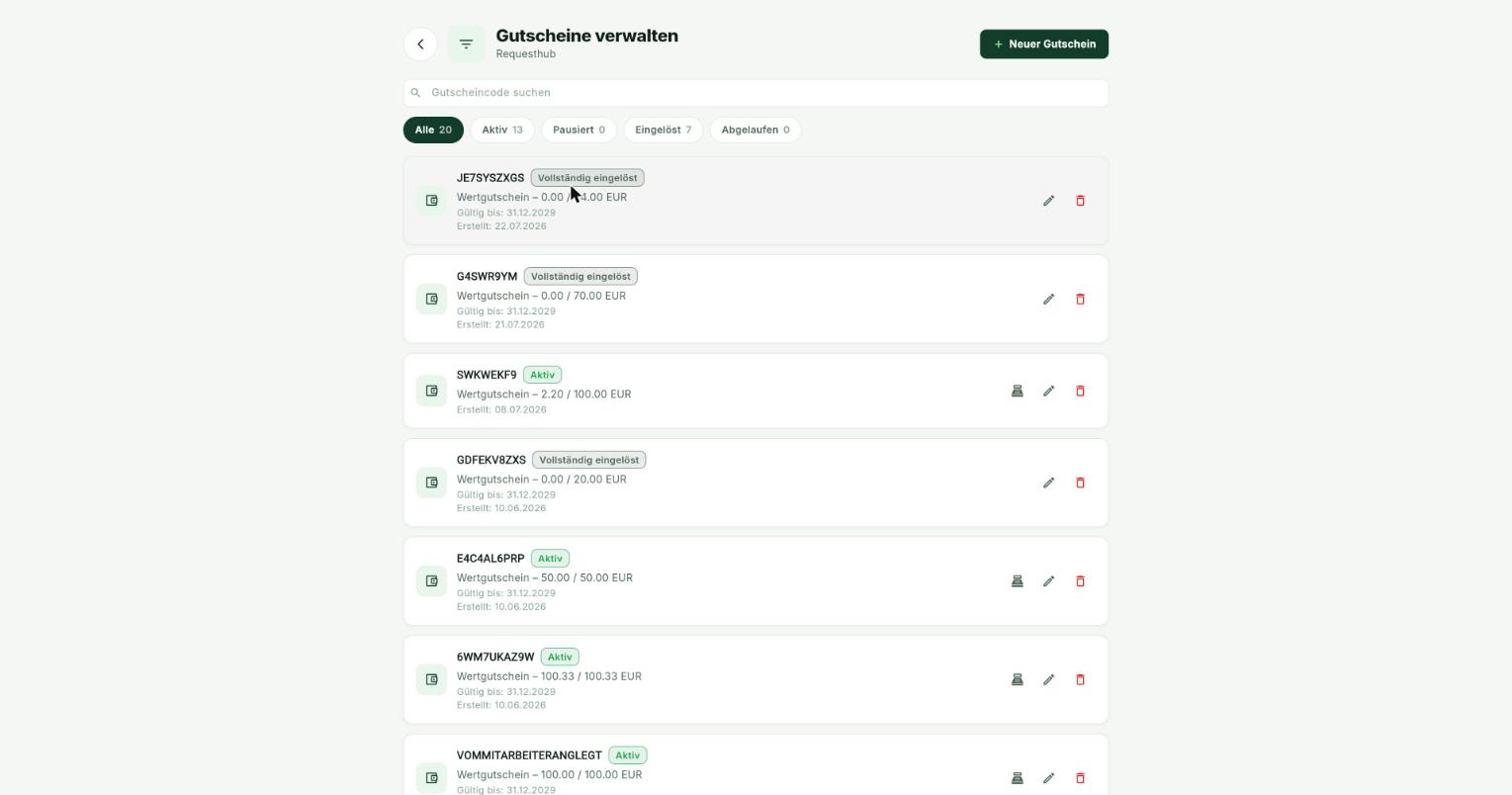Image resolution: width=1512 pixels, height=795 pixels.
Task: Click the magnifier icon in the search field
Action: 415,93
